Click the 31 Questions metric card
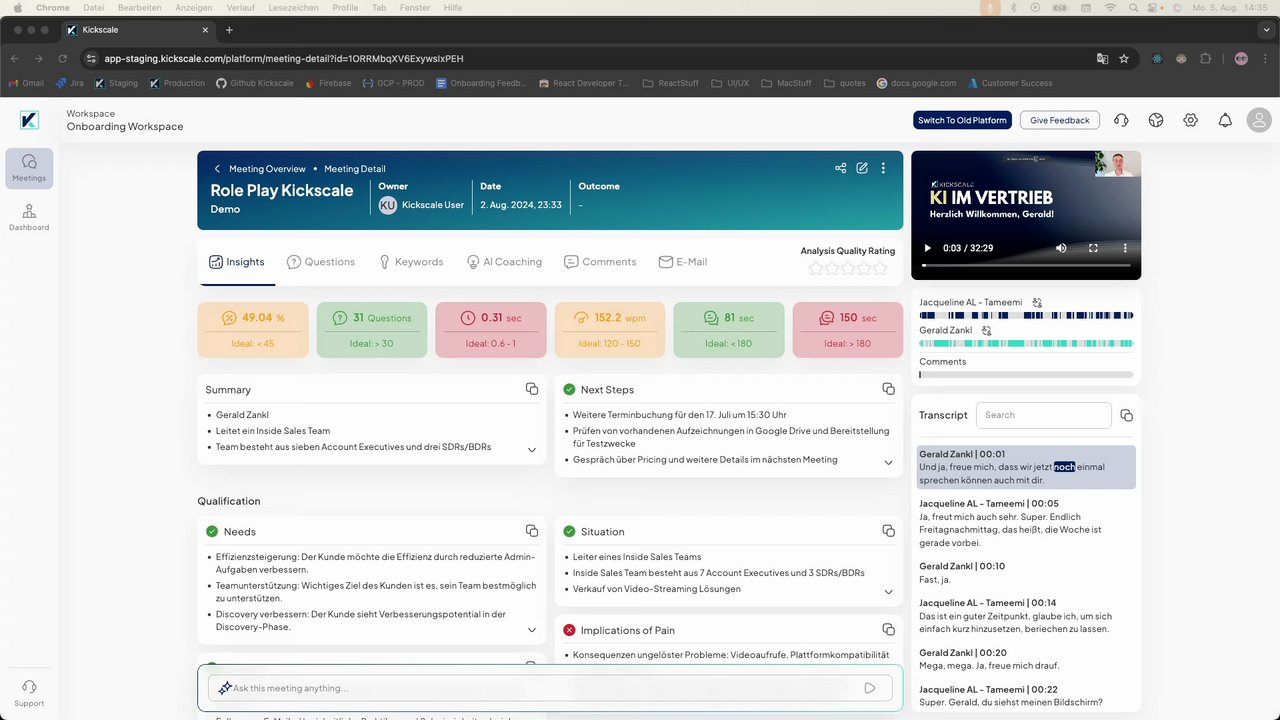The height and width of the screenshot is (720, 1280). (372, 330)
